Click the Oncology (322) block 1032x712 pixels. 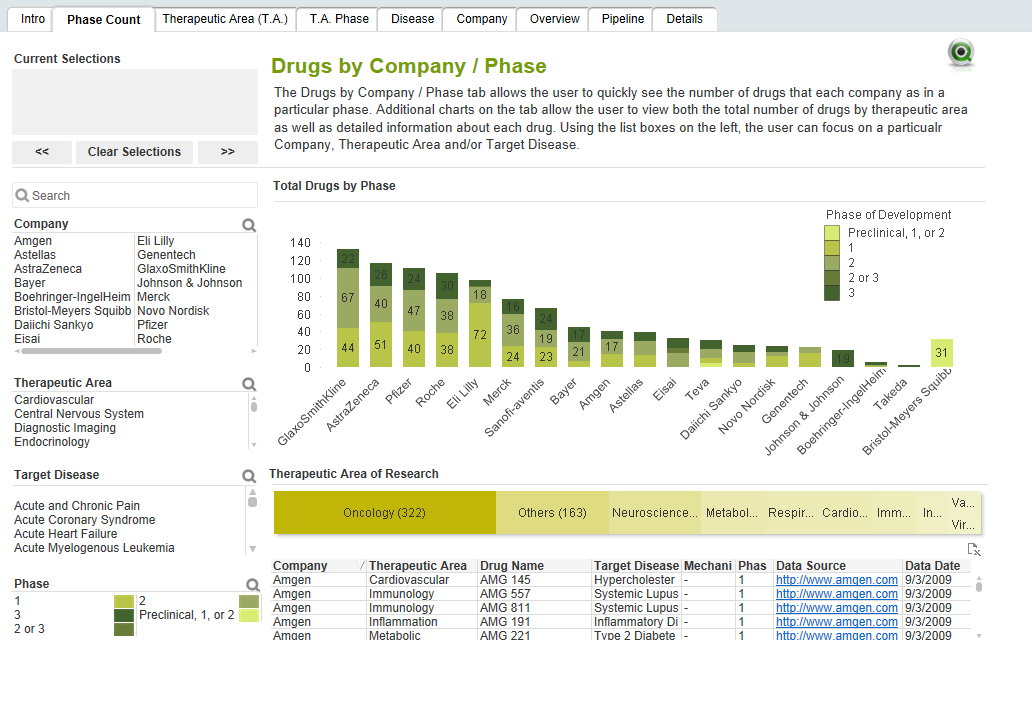coord(384,513)
